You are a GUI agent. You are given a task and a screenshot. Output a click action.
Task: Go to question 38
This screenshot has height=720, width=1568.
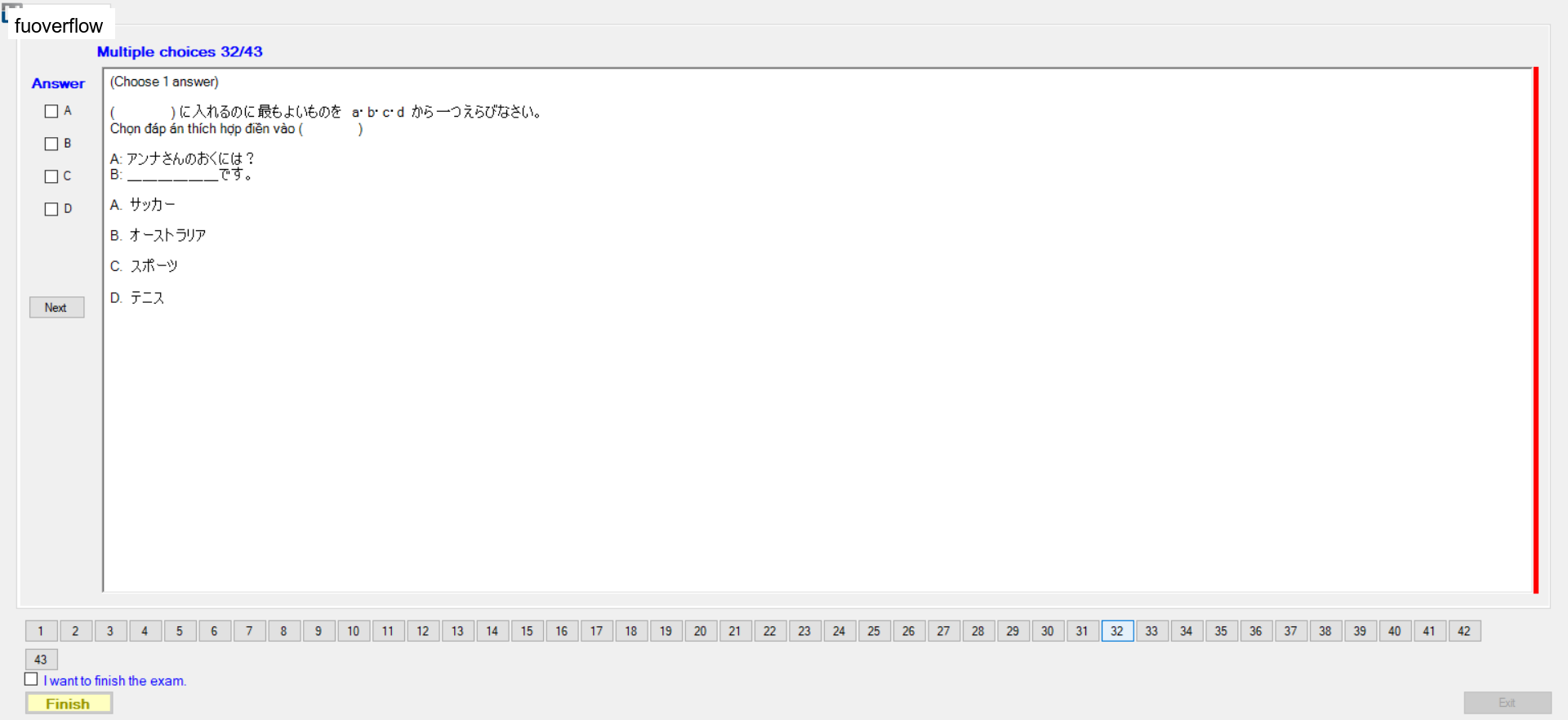pos(1325,631)
